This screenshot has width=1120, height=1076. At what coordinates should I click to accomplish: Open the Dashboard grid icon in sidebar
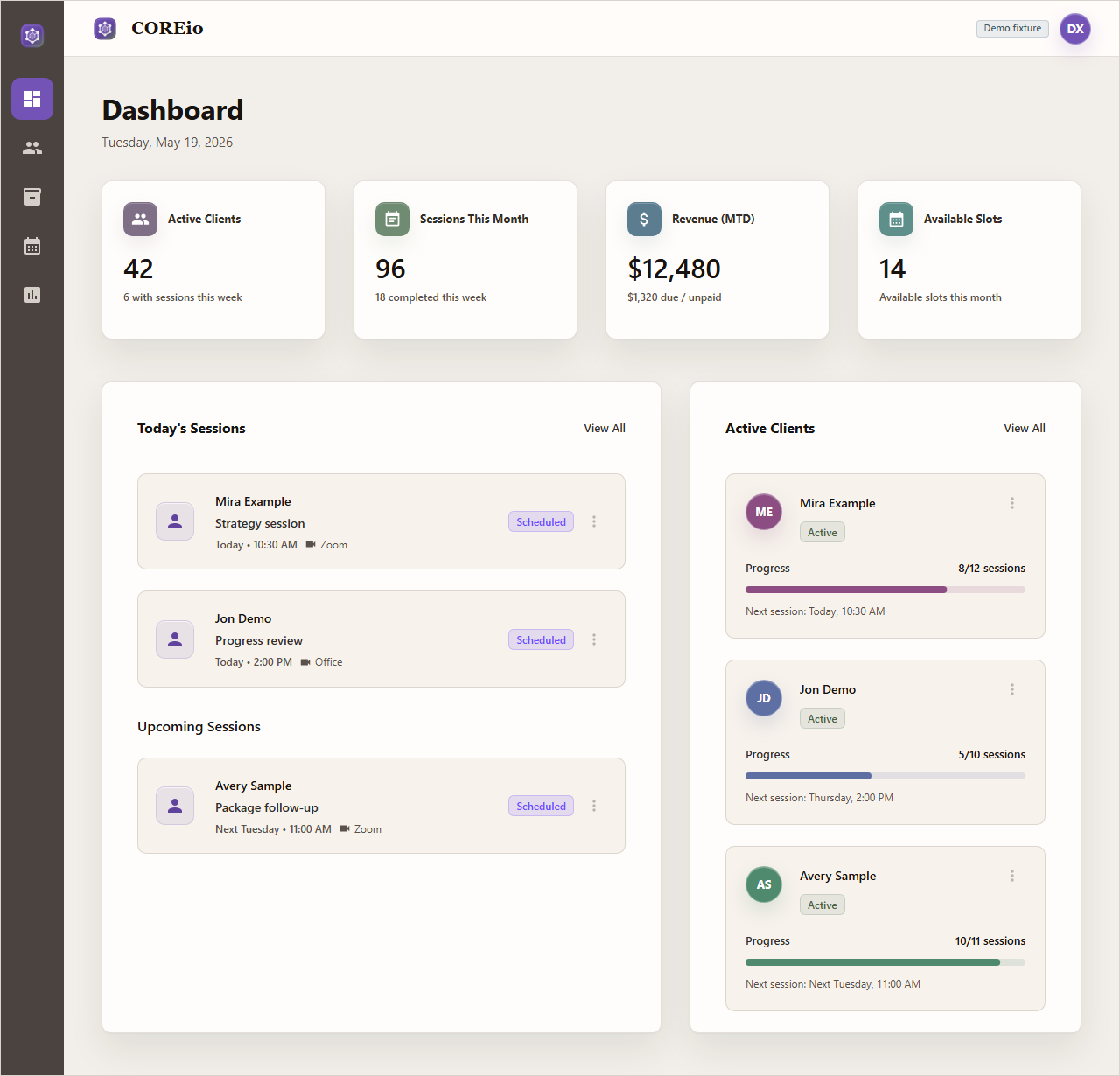[32, 99]
